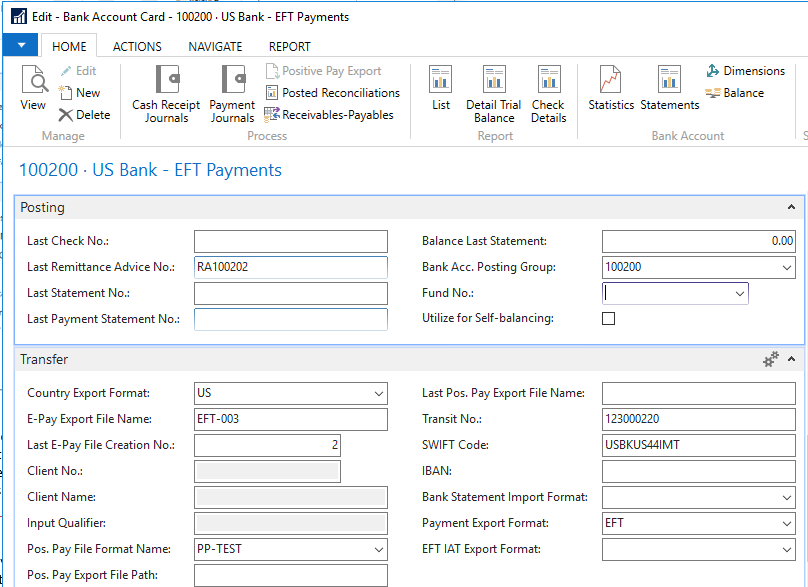Image resolution: width=808 pixels, height=587 pixels.
Task: Open bank account Statistics
Action: tap(611, 88)
